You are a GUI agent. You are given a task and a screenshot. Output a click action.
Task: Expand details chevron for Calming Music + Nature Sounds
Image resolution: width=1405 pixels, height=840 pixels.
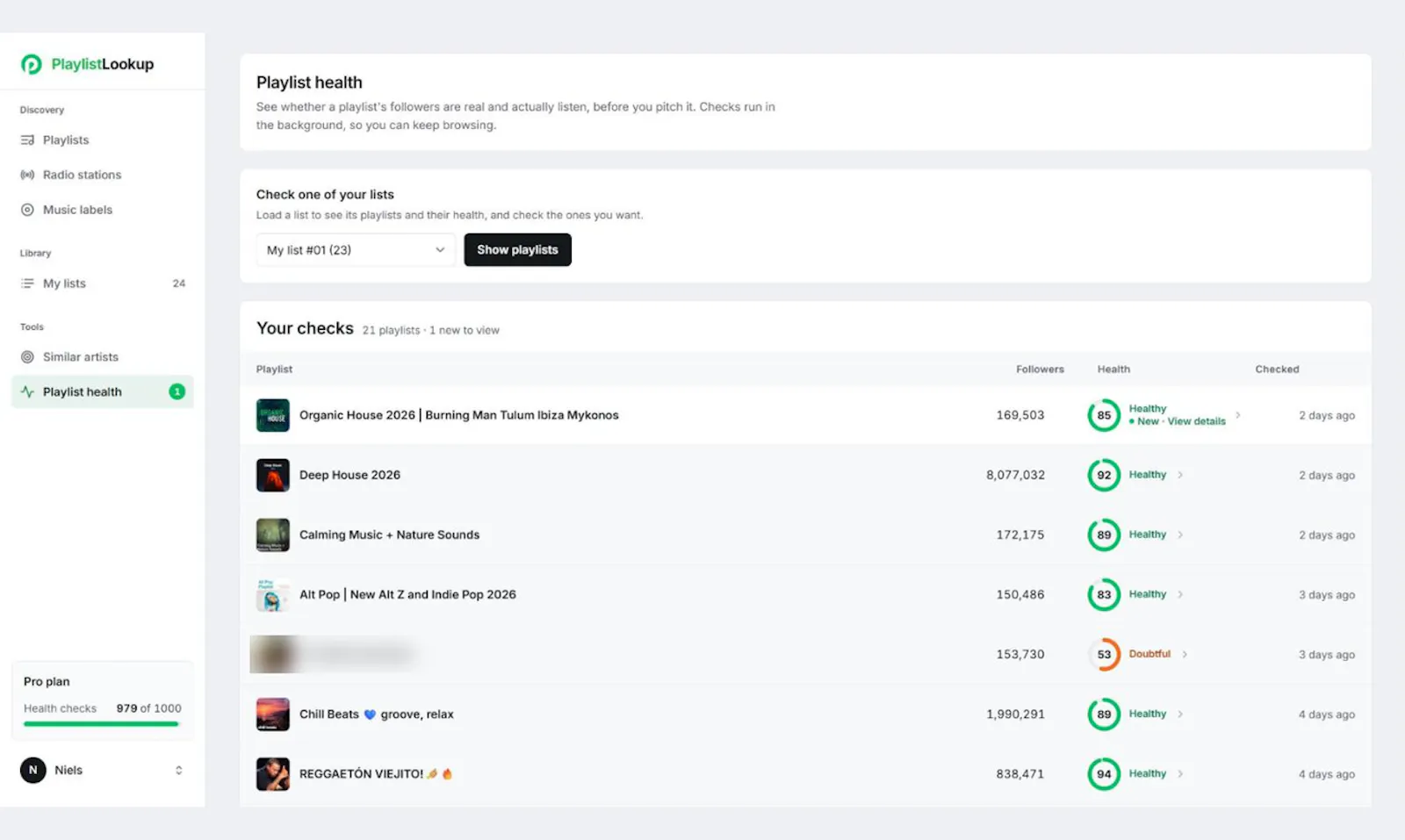coord(1180,535)
